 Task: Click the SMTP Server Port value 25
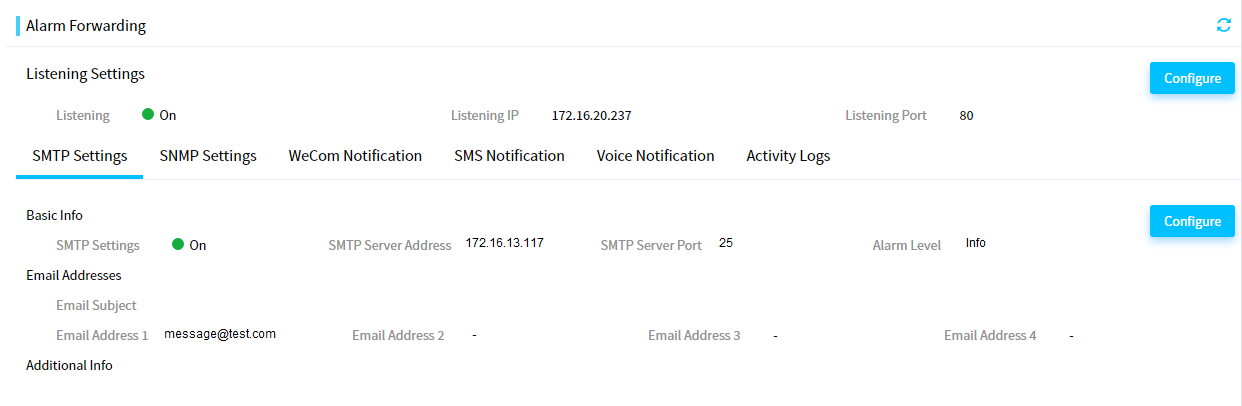click(726, 243)
